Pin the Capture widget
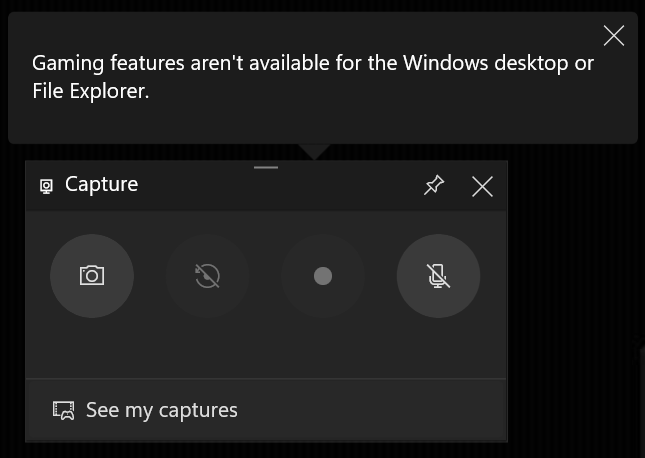Viewport: 645px width, 458px height. click(x=434, y=186)
